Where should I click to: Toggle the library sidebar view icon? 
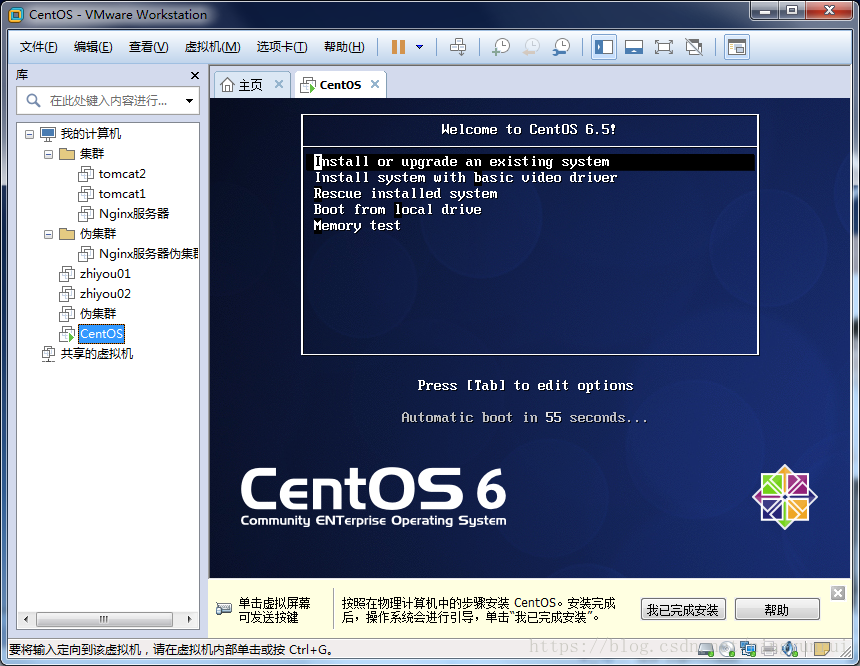click(603, 47)
